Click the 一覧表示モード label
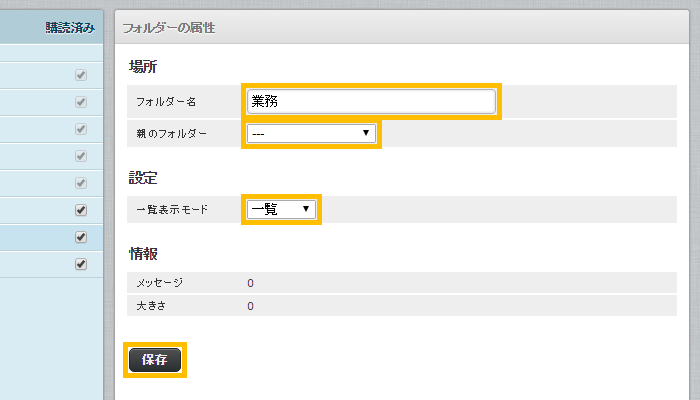The width and height of the screenshot is (700, 400). [173, 209]
